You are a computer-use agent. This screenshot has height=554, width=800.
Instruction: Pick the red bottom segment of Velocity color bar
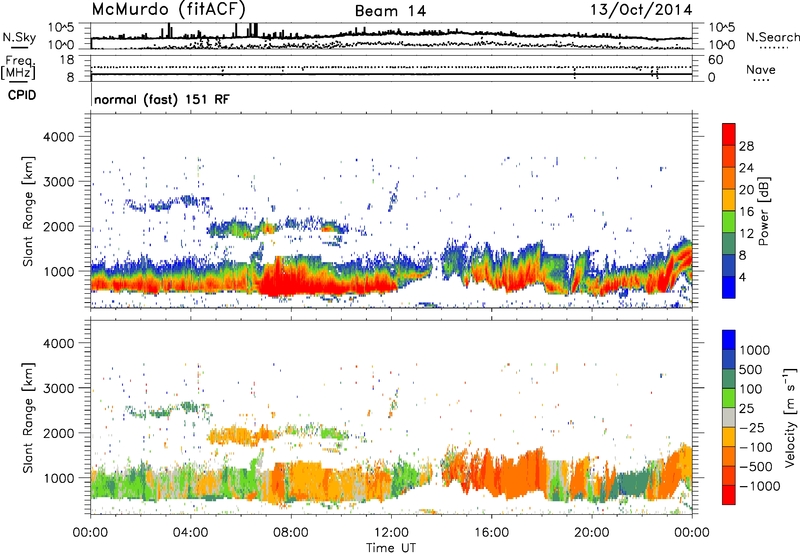[729, 495]
